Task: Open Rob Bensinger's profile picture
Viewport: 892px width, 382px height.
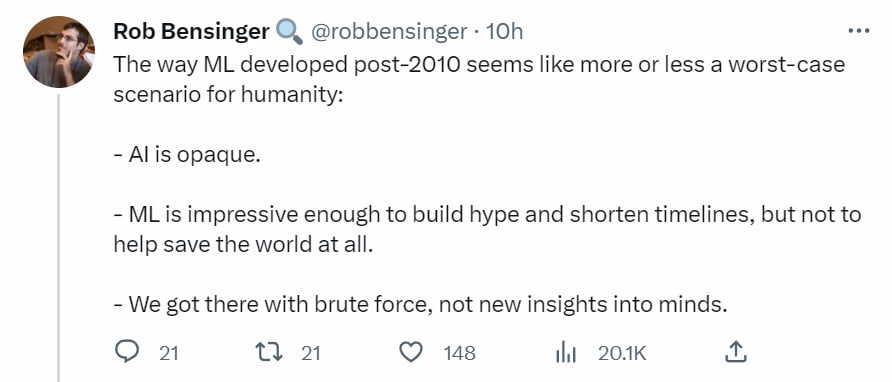Action: pyautogui.click(x=59, y=52)
